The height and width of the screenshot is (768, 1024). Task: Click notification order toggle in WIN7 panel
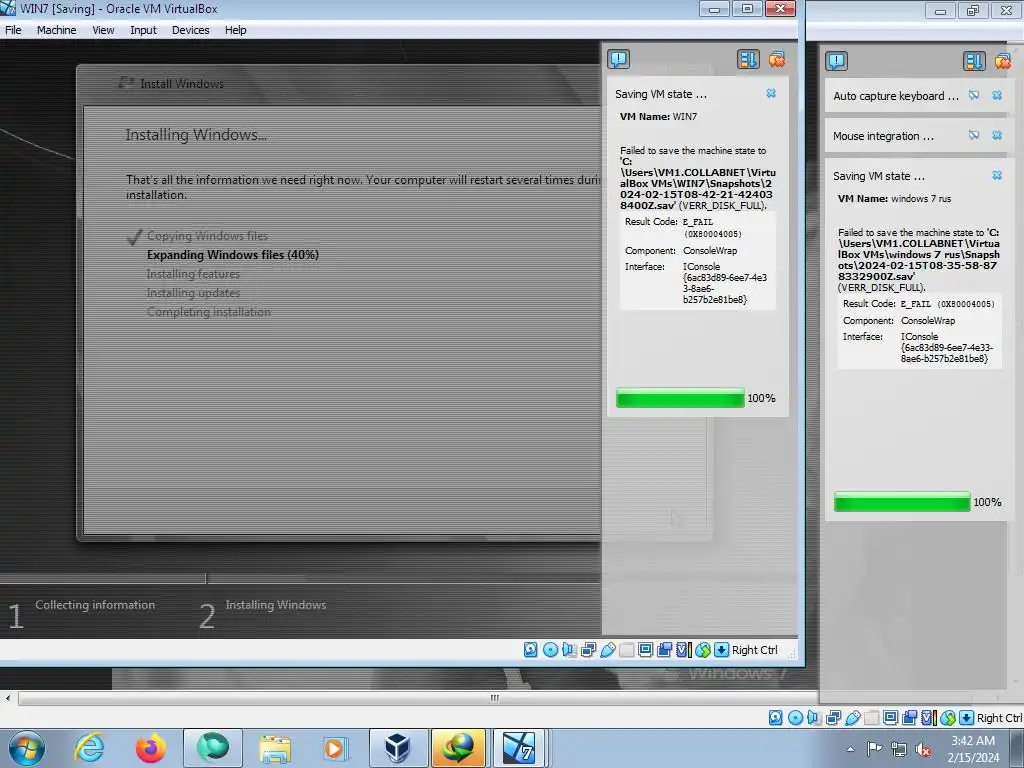tap(748, 59)
